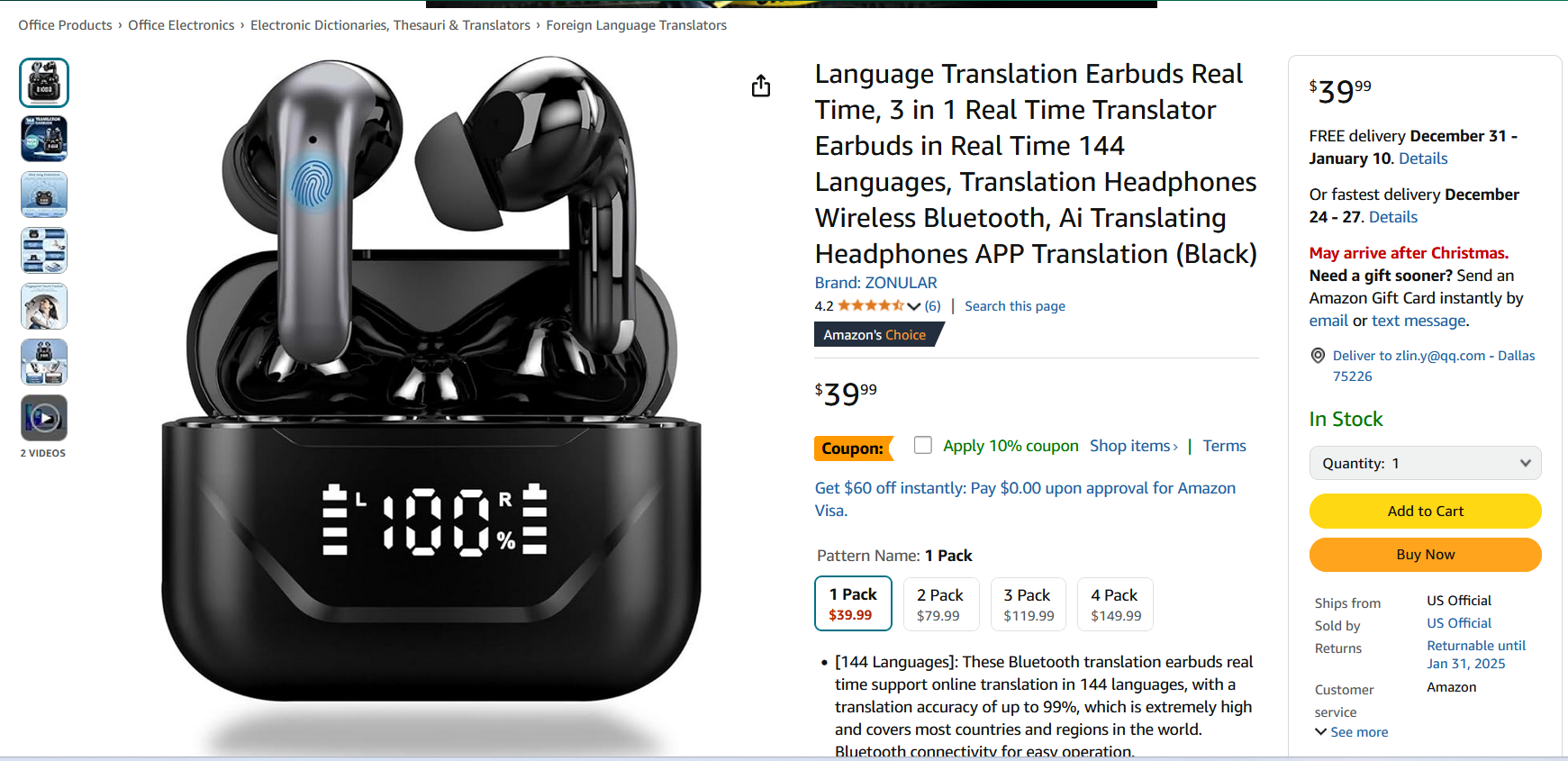The width and height of the screenshot is (1568, 761).
Task: View the second product thumbnail image
Action: pos(44,139)
